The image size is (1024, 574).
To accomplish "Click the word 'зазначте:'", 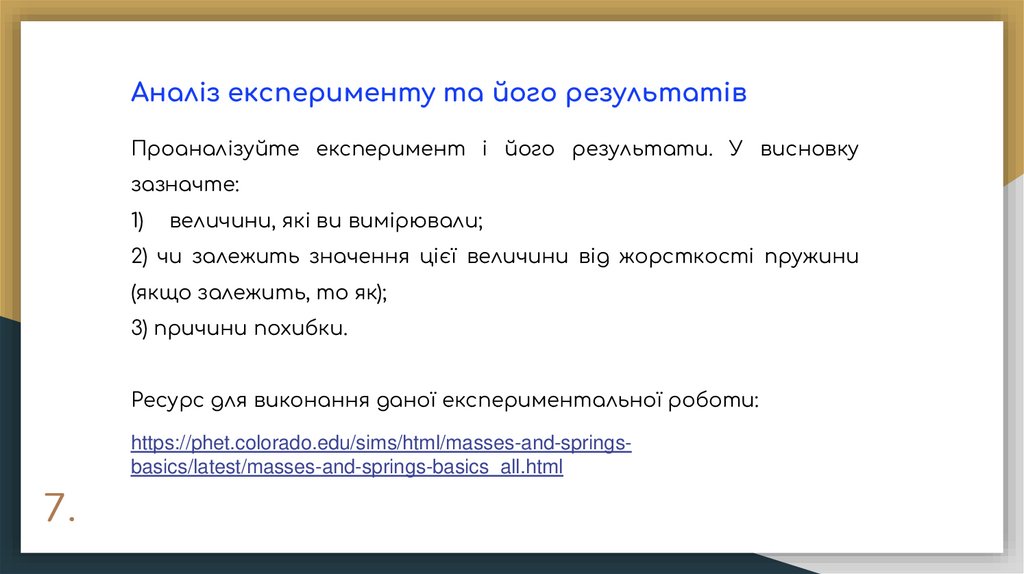I will point(185,185).
